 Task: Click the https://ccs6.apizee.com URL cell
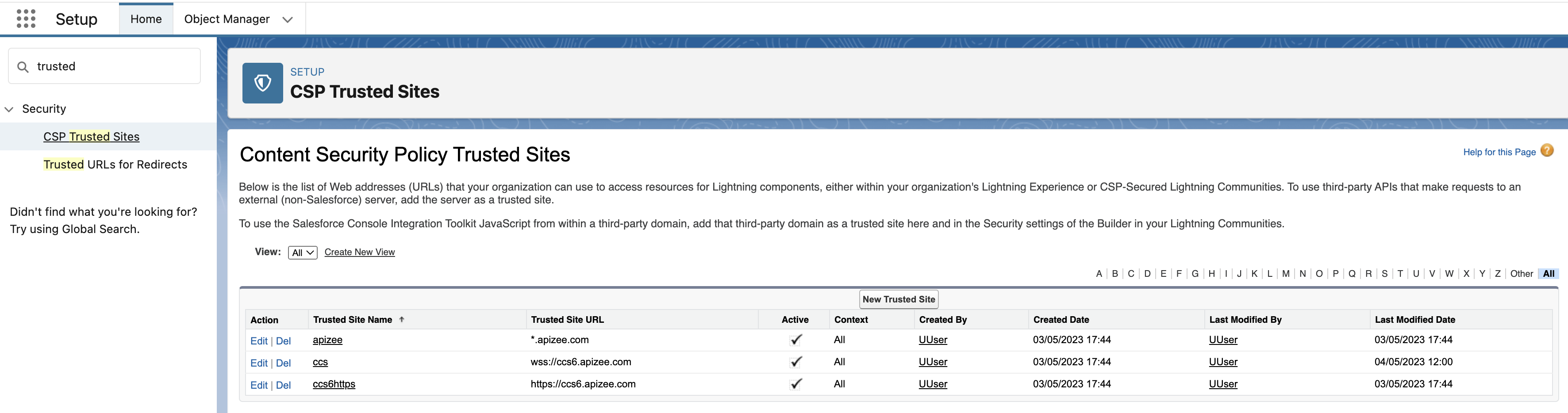pyautogui.click(x=583, y=384)
